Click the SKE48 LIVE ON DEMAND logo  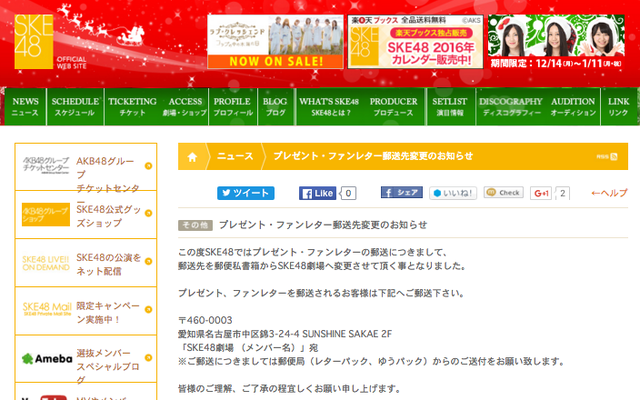coord(46,263)
